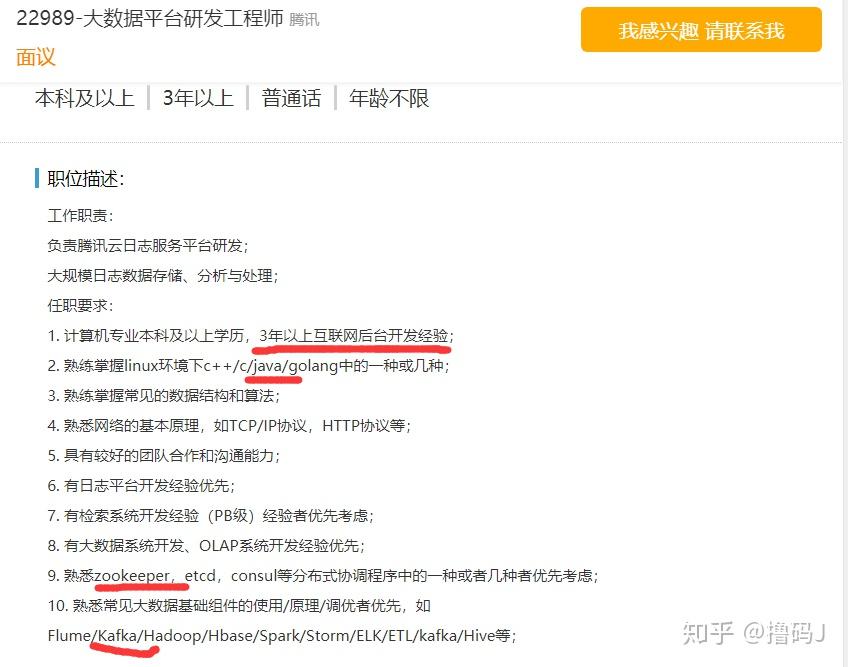Click underlined 3年以上互联网后台开发经验 text
Image resolution: width=848 pixels, height=667 pixels.
(354, 336)
